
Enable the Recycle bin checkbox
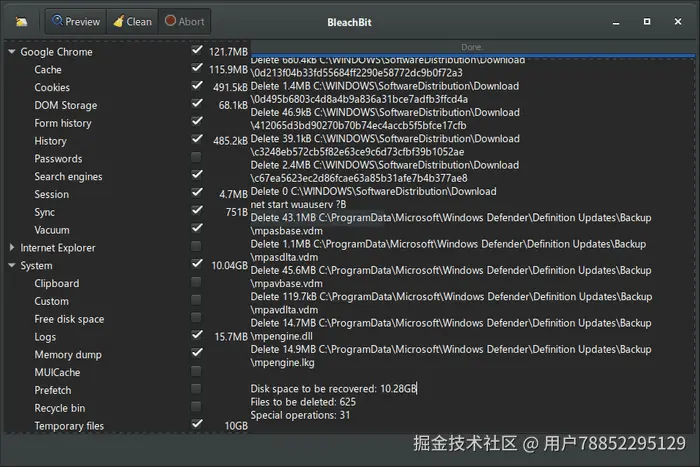[x=196, y=407]
